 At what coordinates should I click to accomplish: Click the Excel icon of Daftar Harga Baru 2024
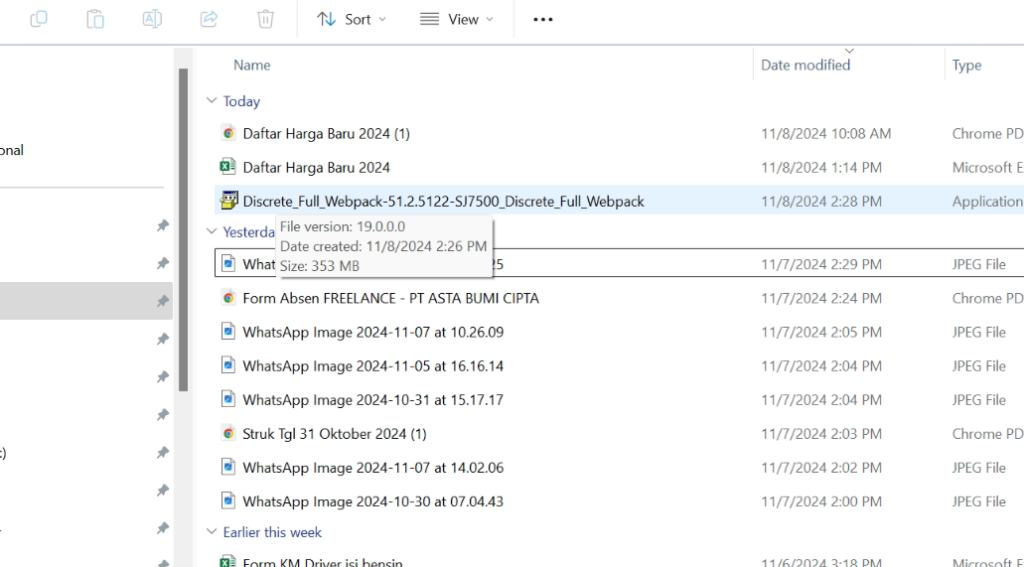(x=228, y=167)
